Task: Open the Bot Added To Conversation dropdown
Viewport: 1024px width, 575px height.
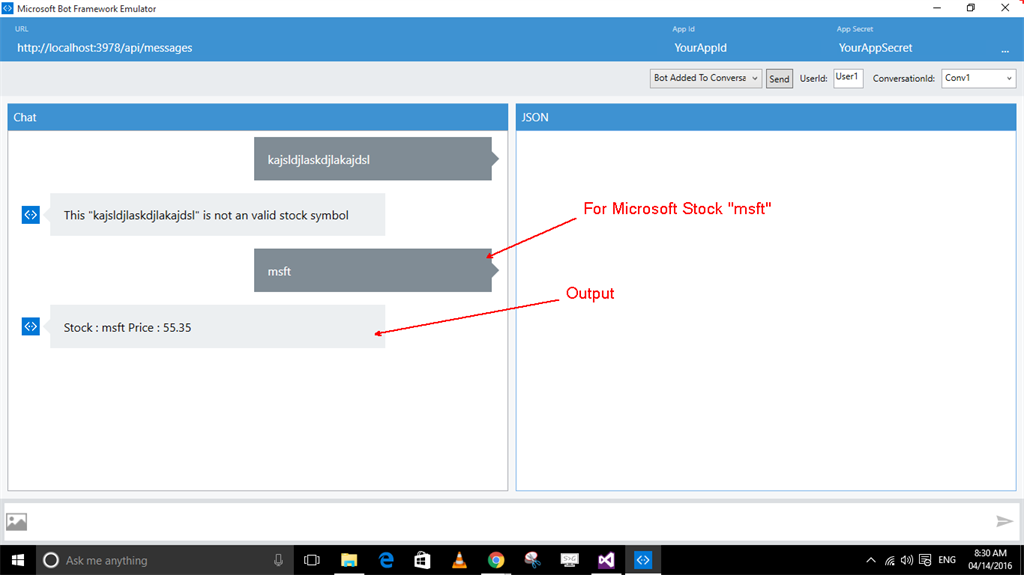Action: 705,78
